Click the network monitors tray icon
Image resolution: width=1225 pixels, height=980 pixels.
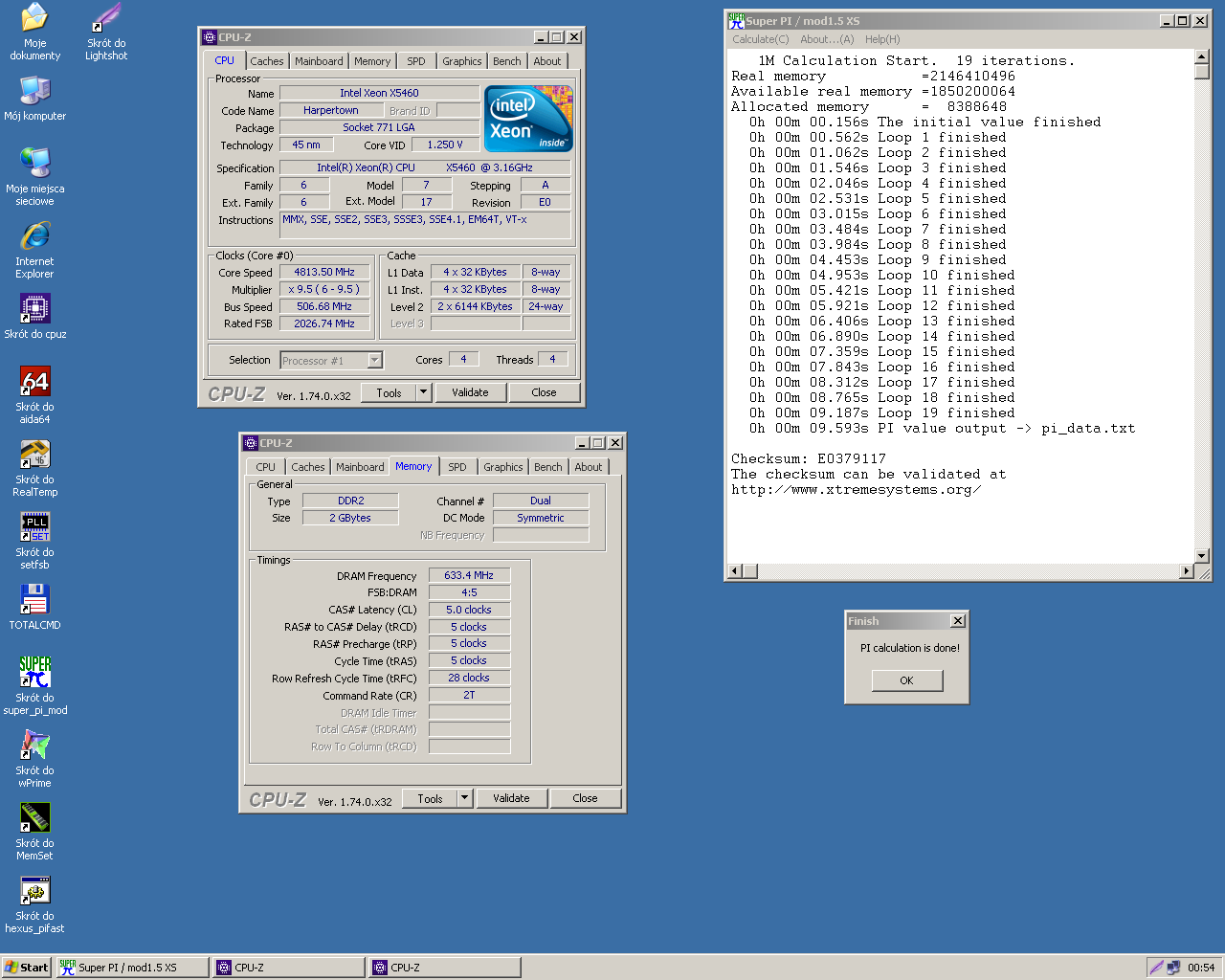(1173, 968)
